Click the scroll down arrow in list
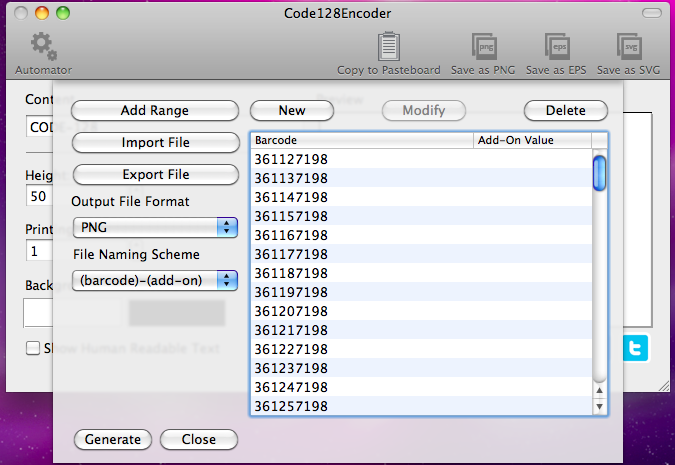The height and width of the screenshot is (465, 675). [x=600, y=407]
